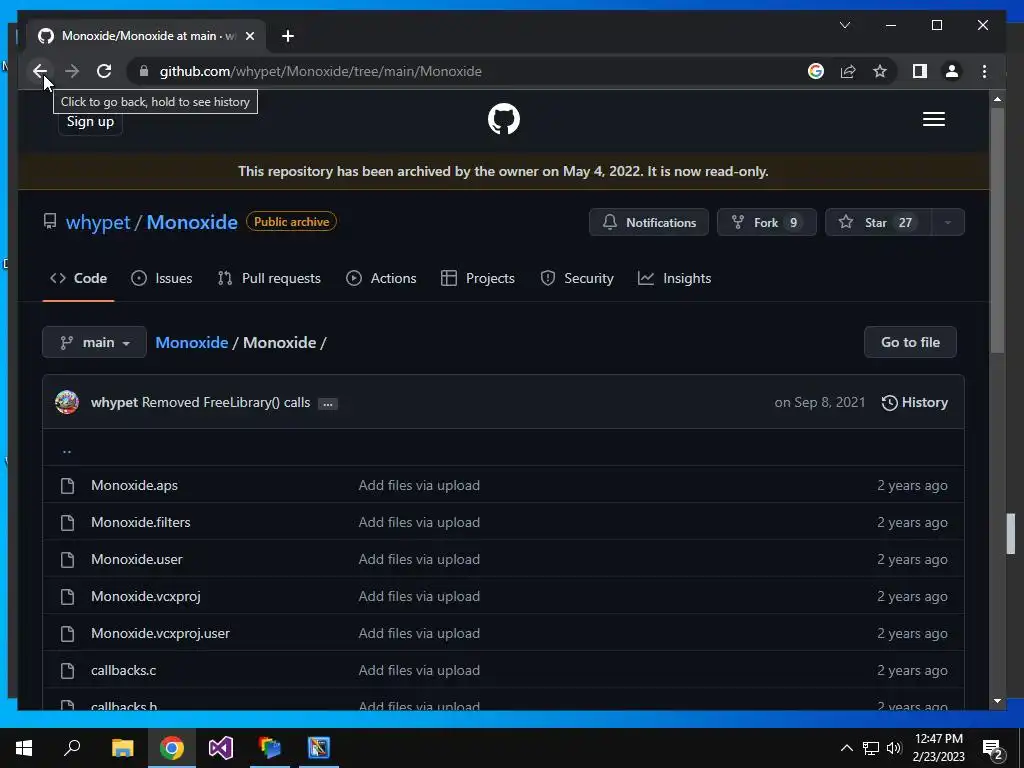The width and height of the screenshot is (1024, 768).
Task: Open a new browser tab
Action: pos(287,36)
